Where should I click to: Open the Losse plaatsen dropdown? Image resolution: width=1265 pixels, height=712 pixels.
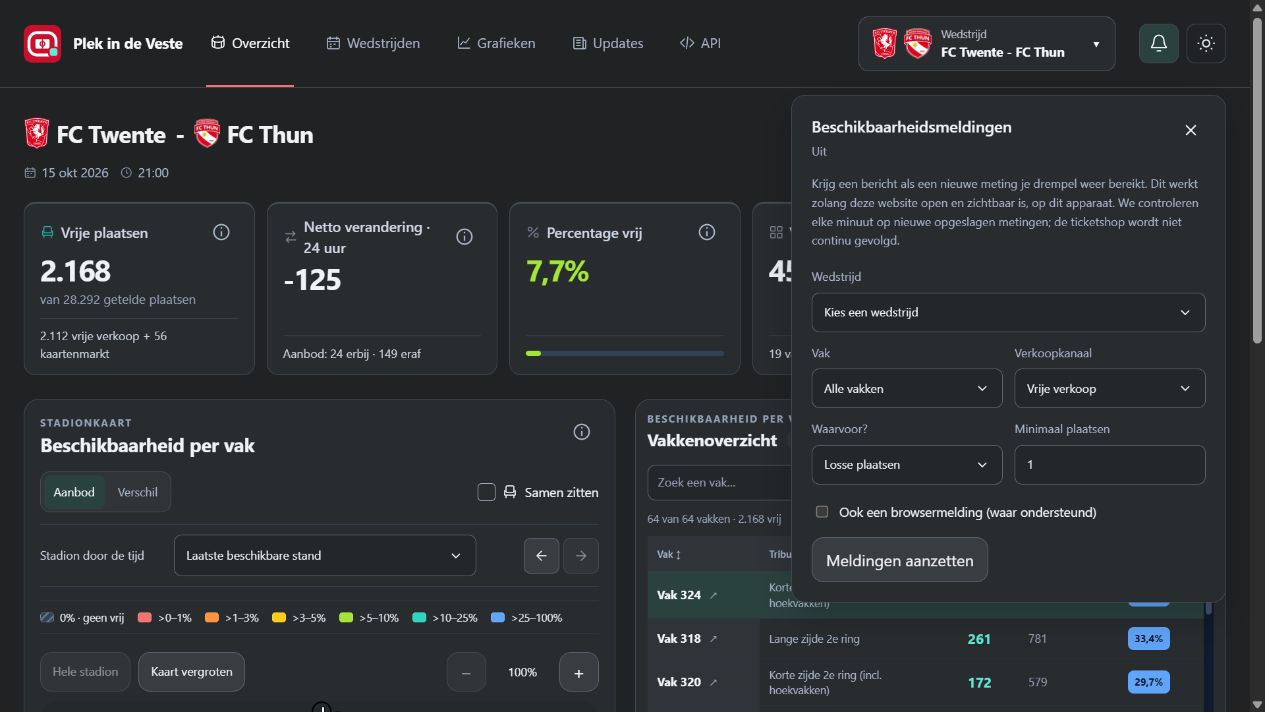pos(907,464)
